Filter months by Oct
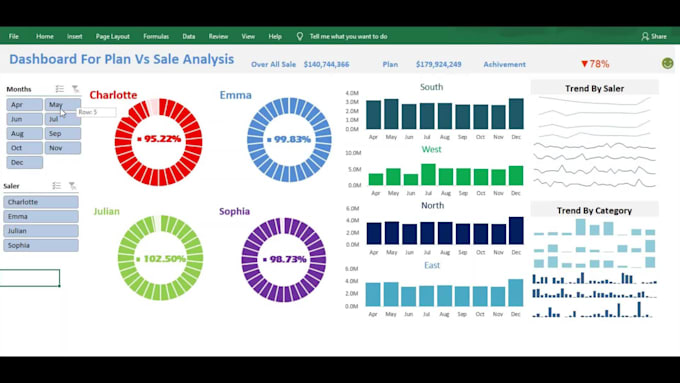The width and height of the screenshot is (680, 383). coord(24,148)
